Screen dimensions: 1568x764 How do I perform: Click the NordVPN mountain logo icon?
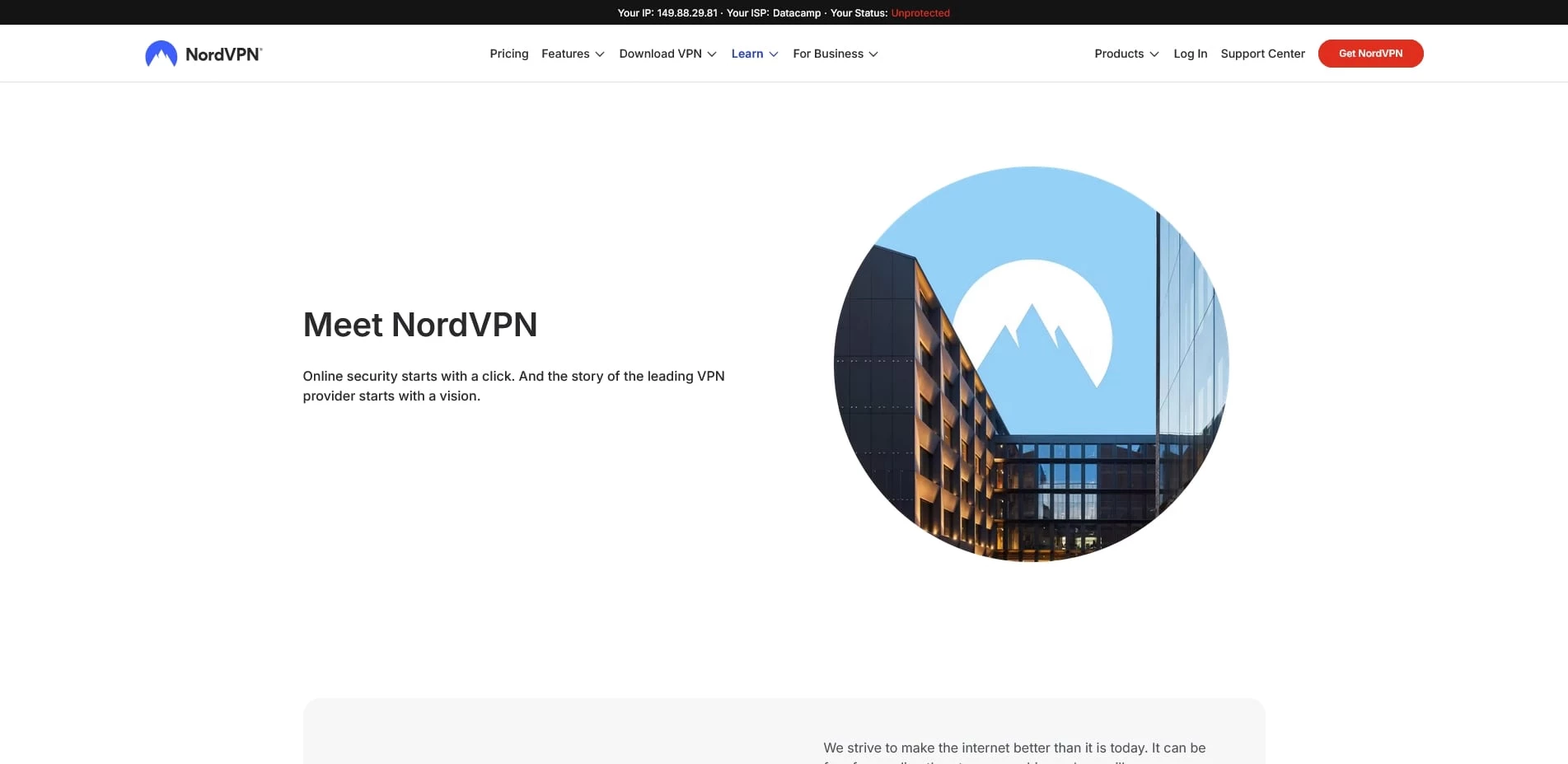tap(161, 53)
